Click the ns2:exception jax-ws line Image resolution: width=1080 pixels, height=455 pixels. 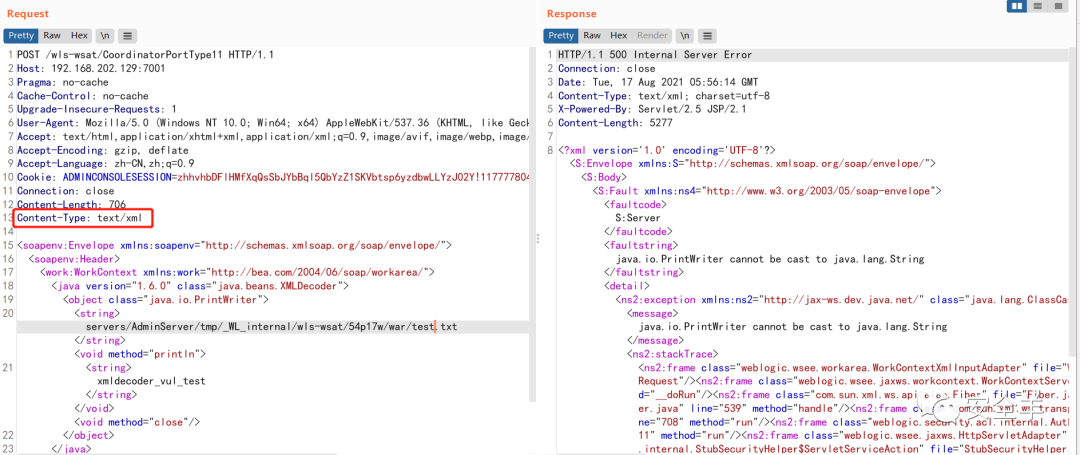[842, 299]
